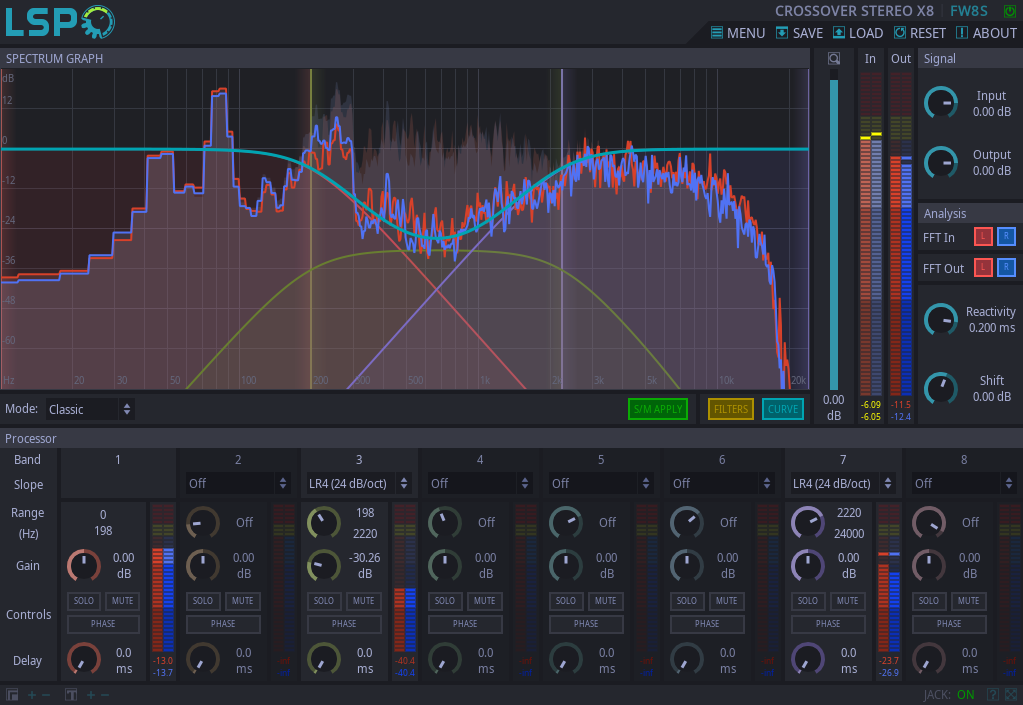Solo band 1

click(84, 601)
